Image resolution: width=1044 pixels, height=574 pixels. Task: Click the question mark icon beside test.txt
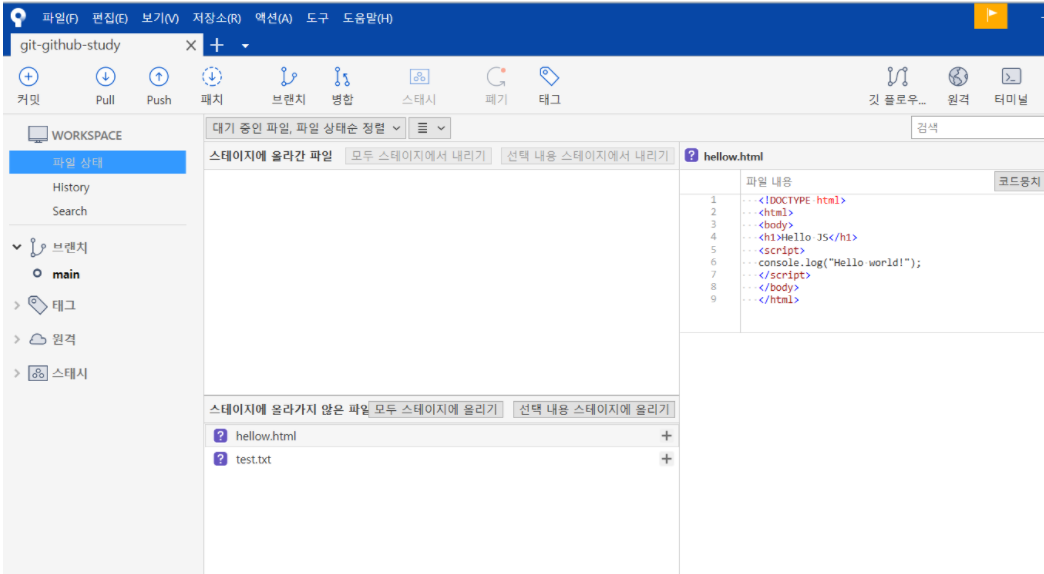point(220,459)
